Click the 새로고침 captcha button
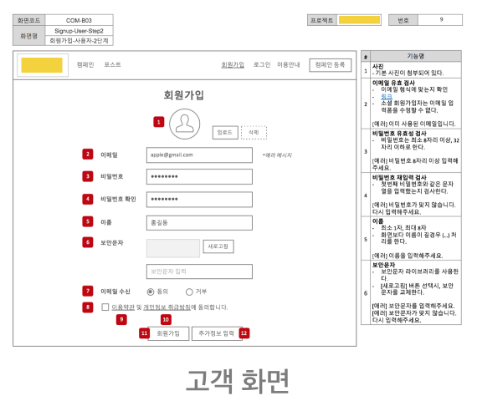Screen dimensions: 490x416 tap(218, 246)
